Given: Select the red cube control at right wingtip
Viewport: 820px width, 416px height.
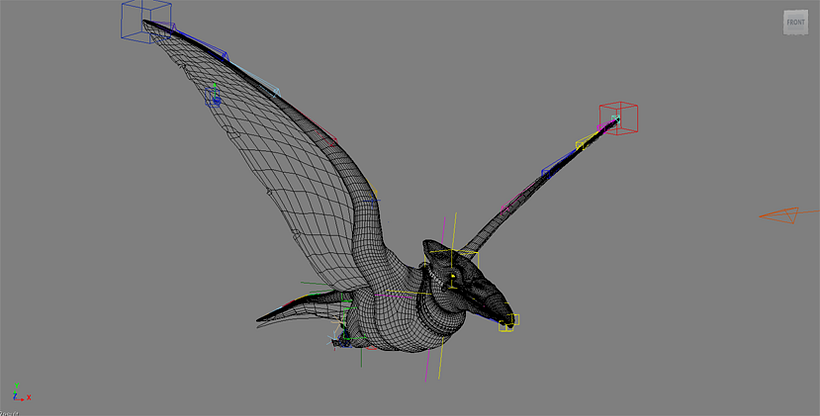Looking at the screenshot, I should click(619, 118).
